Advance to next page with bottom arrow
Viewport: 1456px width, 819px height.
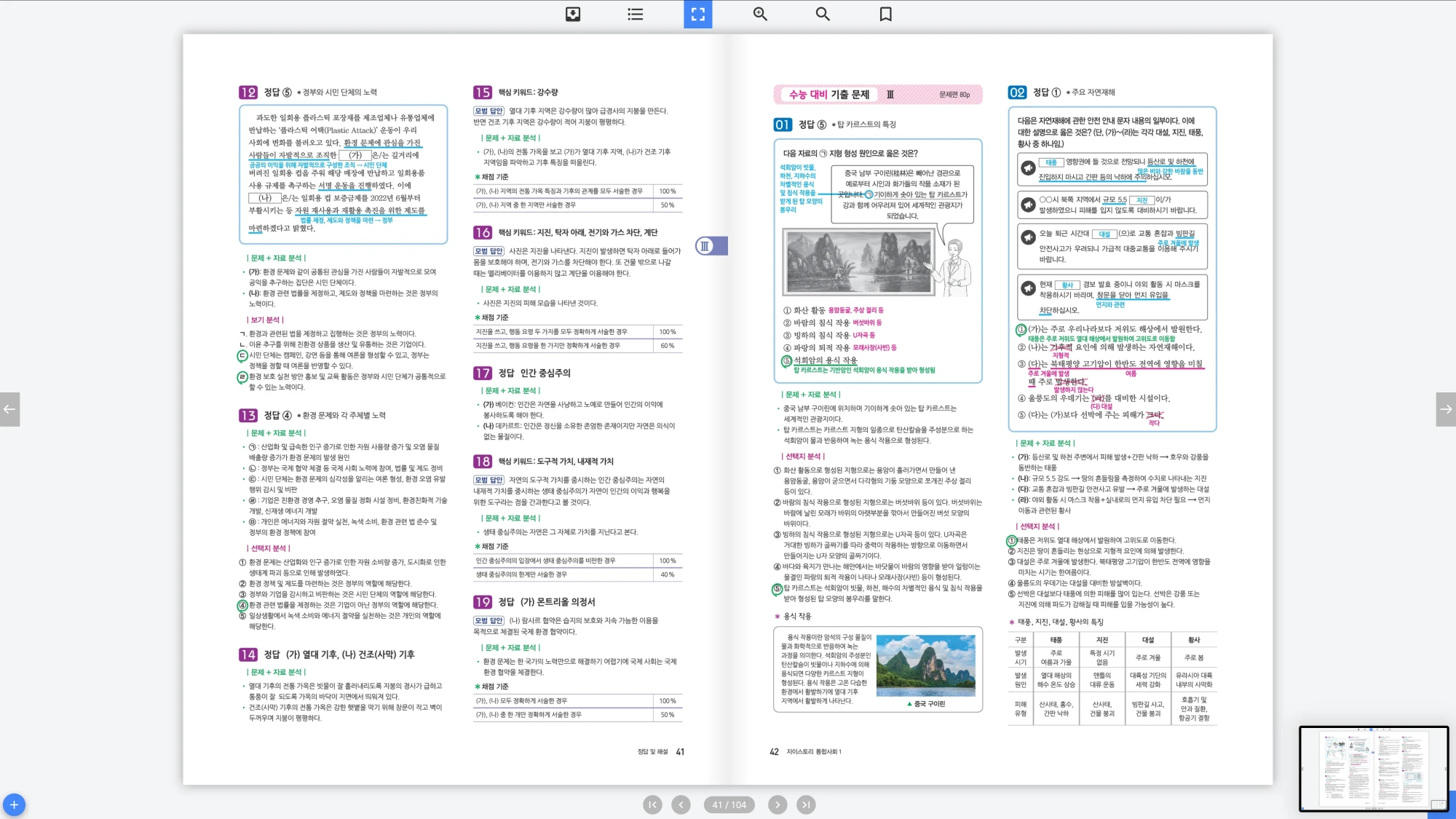pos(778,804)
